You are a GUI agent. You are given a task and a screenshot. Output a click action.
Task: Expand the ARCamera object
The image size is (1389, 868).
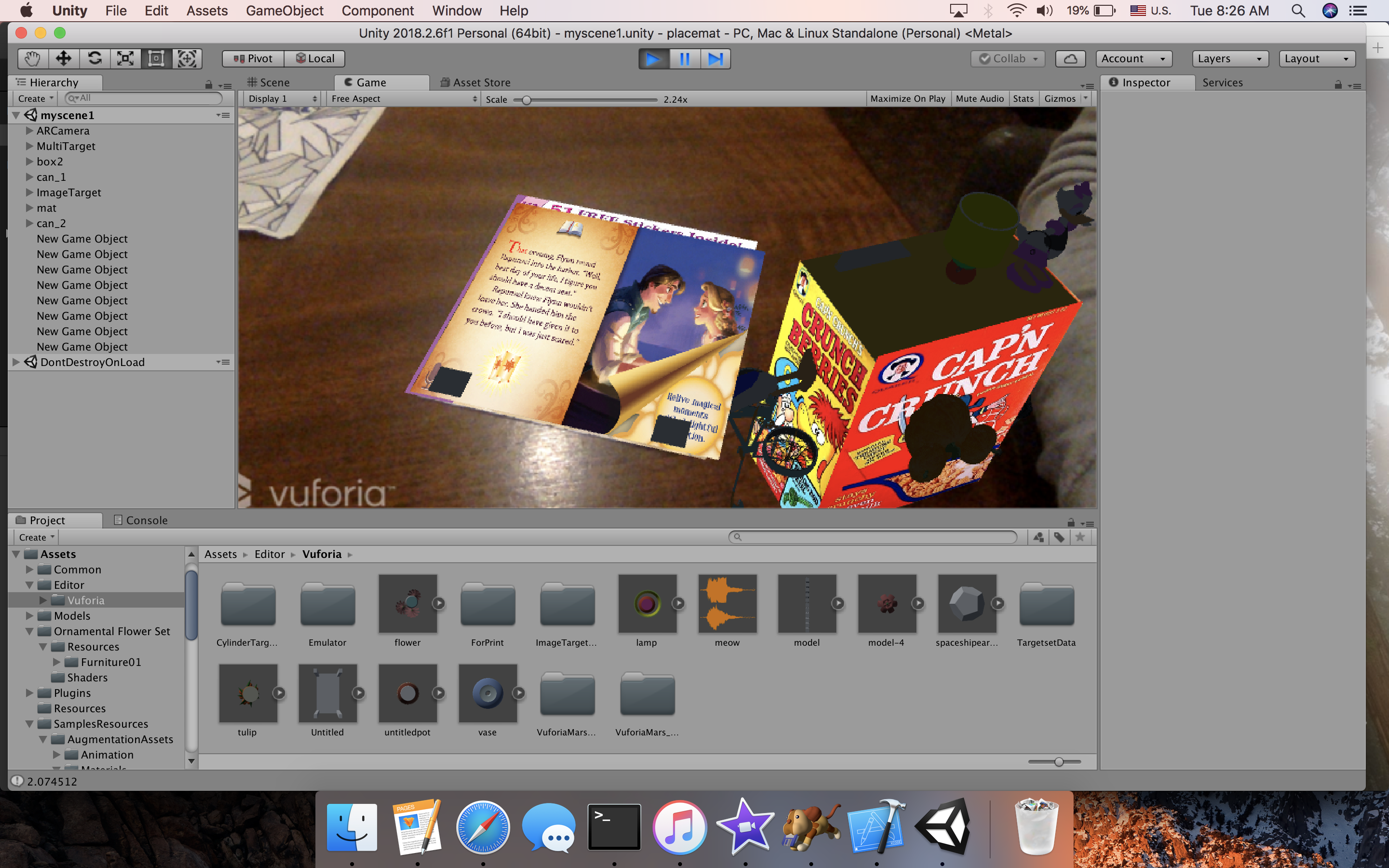pyautogui.click(x=29, y=131)
